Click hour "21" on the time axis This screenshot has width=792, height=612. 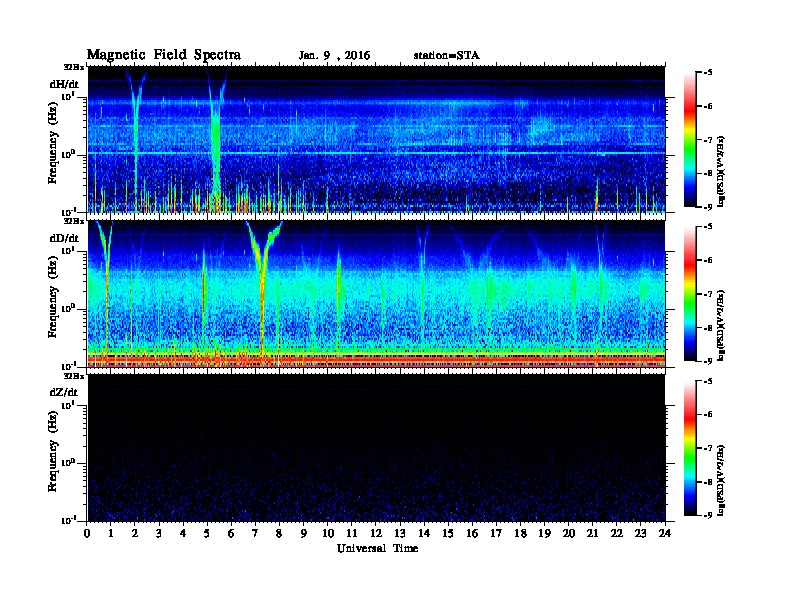click(x=592, y=533)
